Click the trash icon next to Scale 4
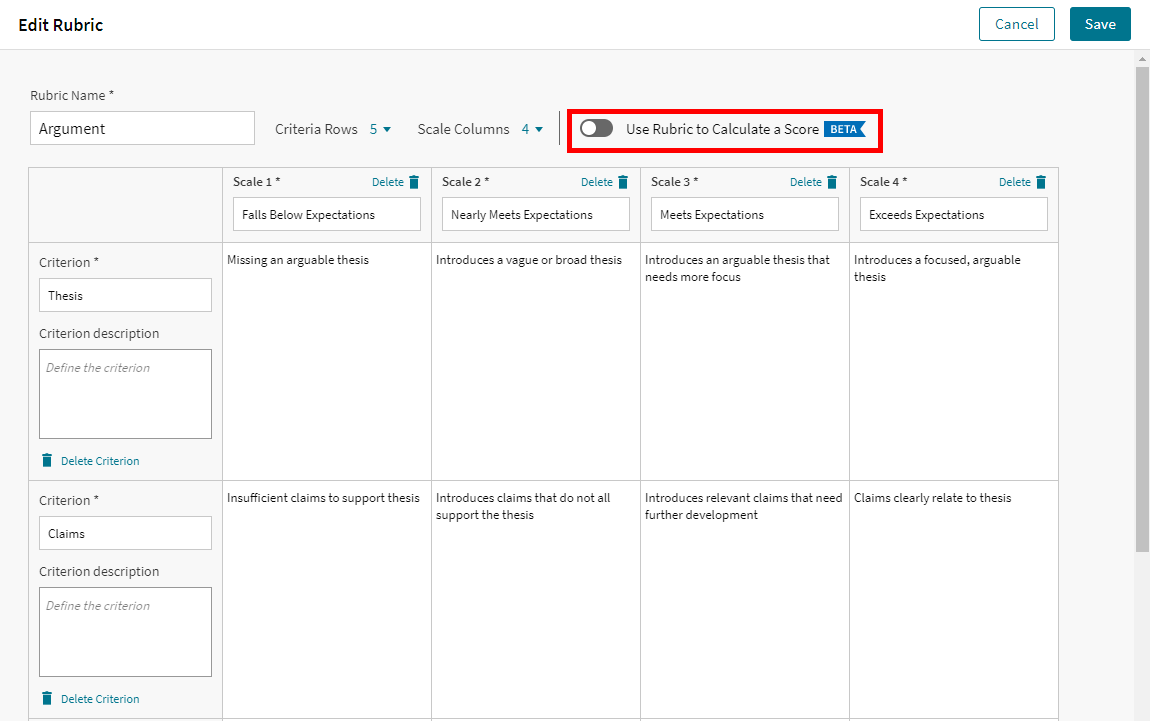Viewport: 1150px width, 721px height. [x=1043, y=181]
